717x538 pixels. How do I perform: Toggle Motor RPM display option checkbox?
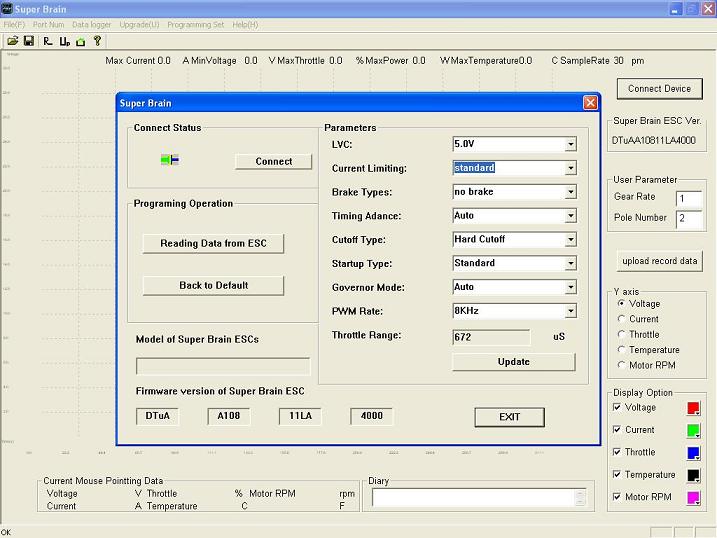(x=617, y=497)
